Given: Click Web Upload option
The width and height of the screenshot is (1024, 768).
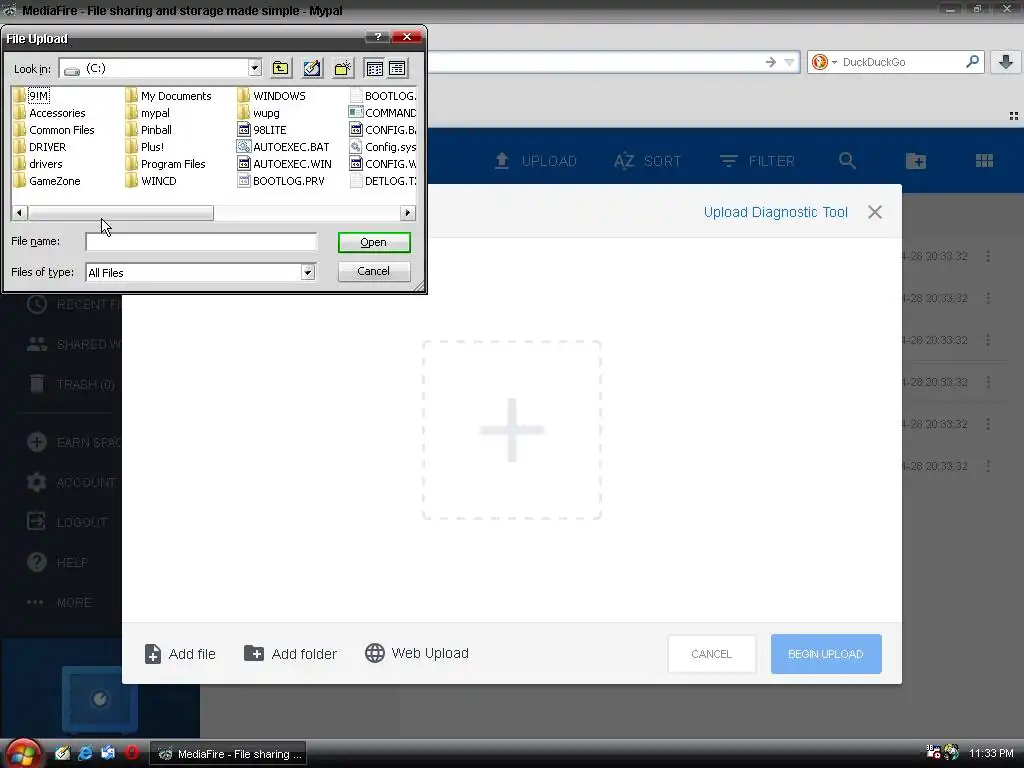Looking at the screenshot, I should tap(417, 653).
